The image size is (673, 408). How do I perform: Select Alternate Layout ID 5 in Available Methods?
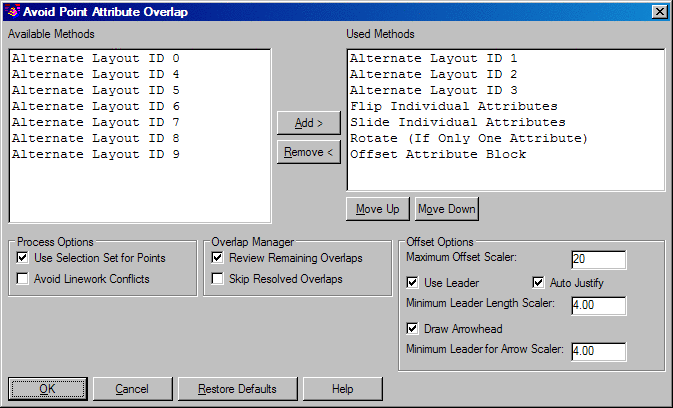tap(96, 90)
